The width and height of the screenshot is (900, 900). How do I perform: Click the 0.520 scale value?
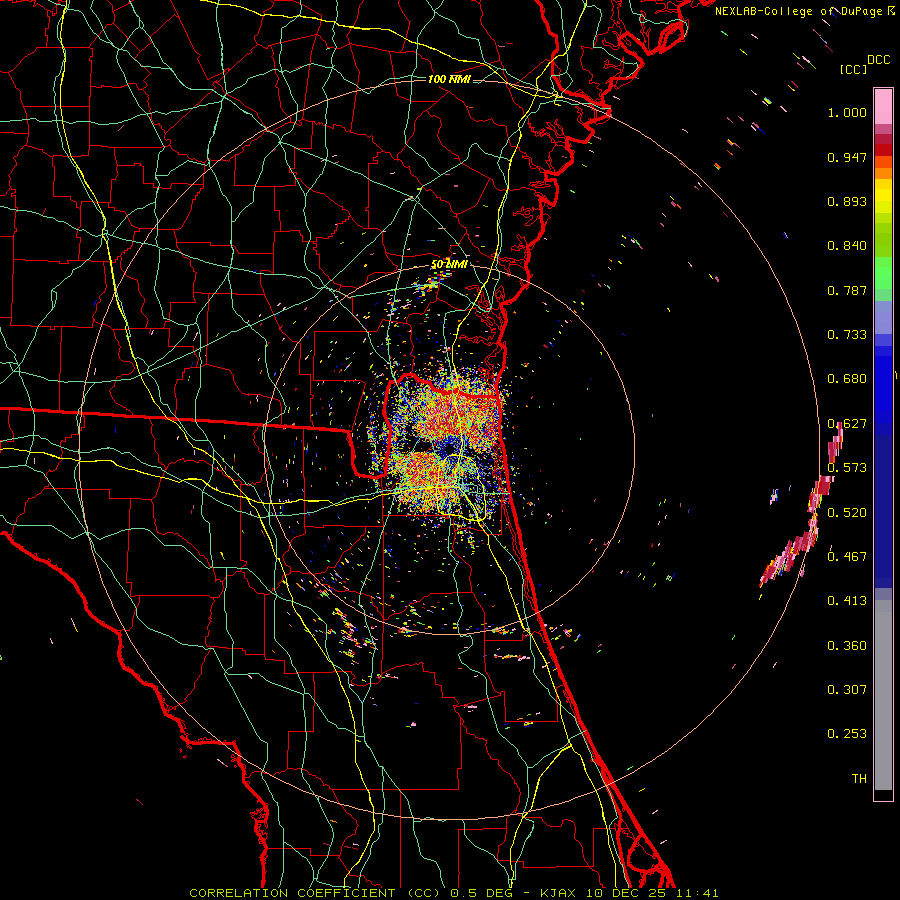point(847,512)
